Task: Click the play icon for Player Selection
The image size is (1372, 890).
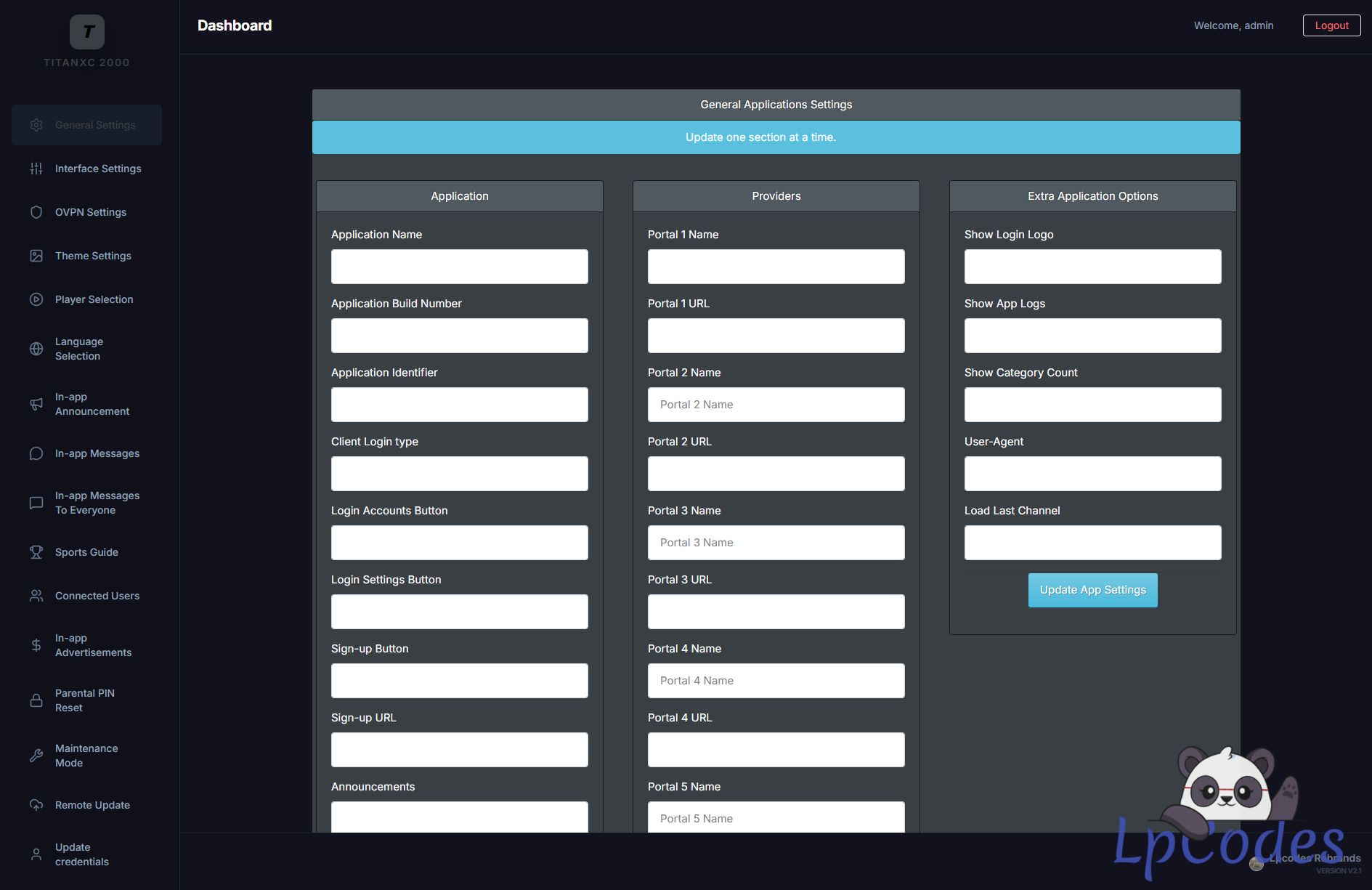Action: 36,299
